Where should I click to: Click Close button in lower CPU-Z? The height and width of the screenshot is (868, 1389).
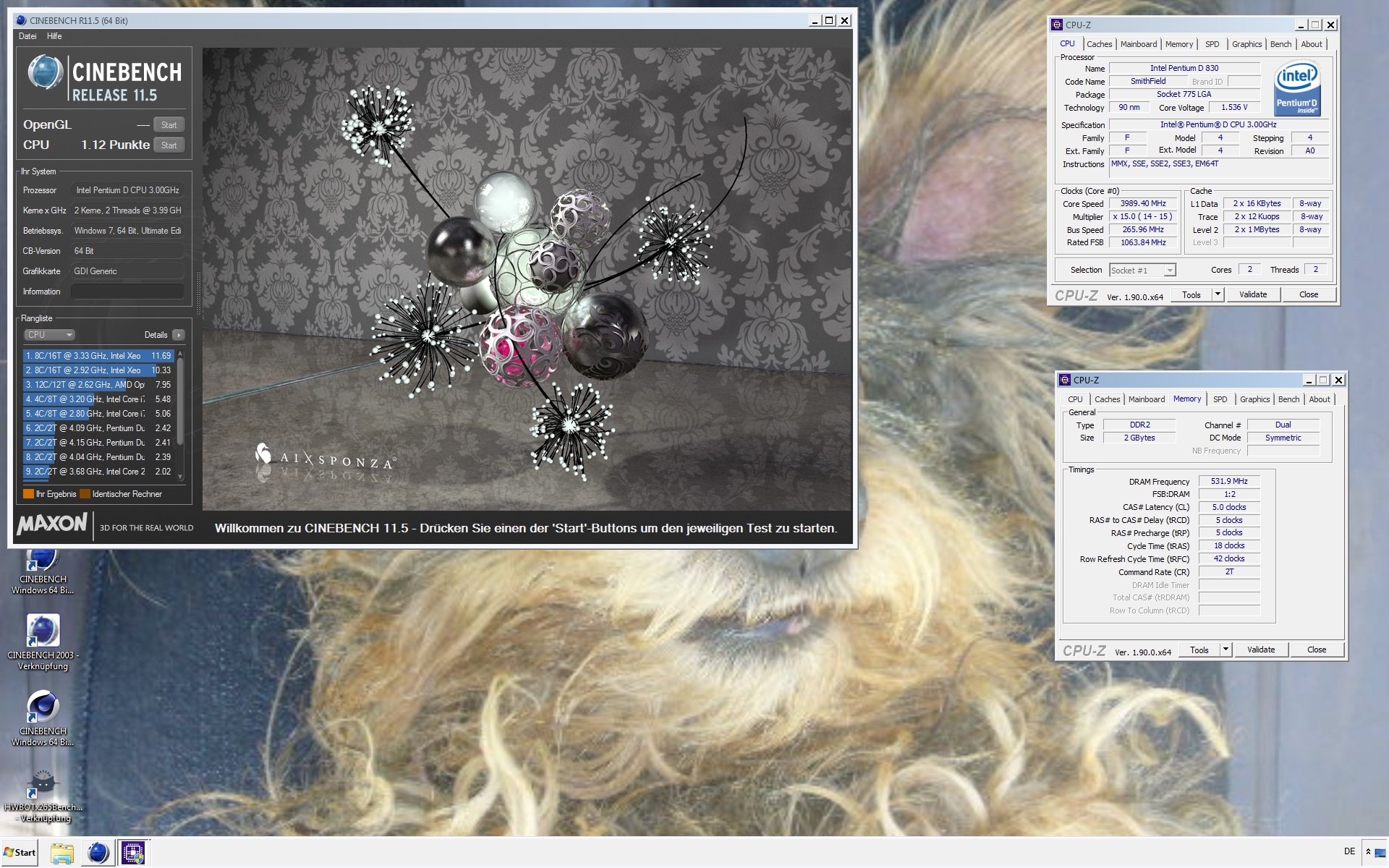tap(1316, 650)
